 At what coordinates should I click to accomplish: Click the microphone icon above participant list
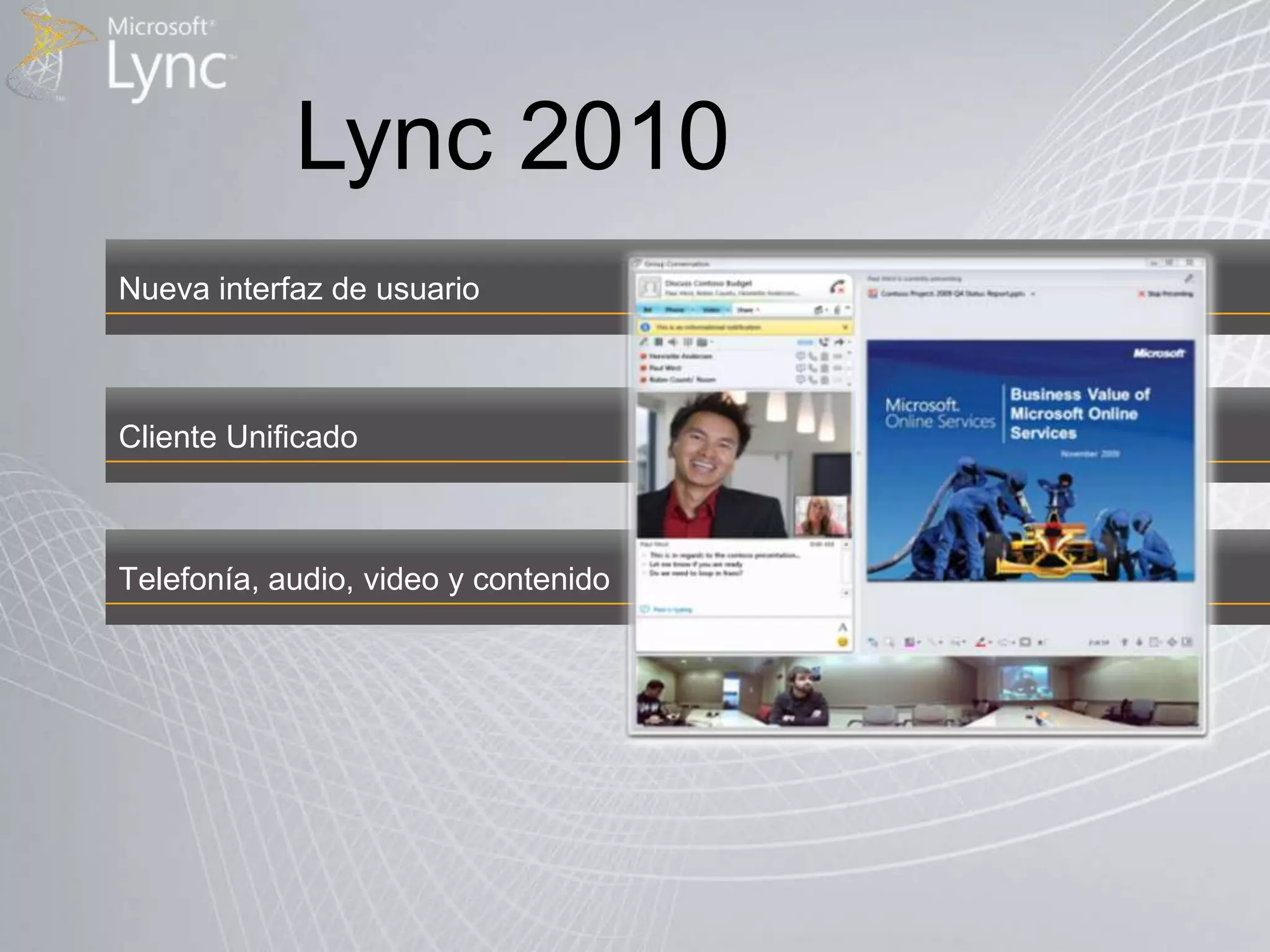645,342
